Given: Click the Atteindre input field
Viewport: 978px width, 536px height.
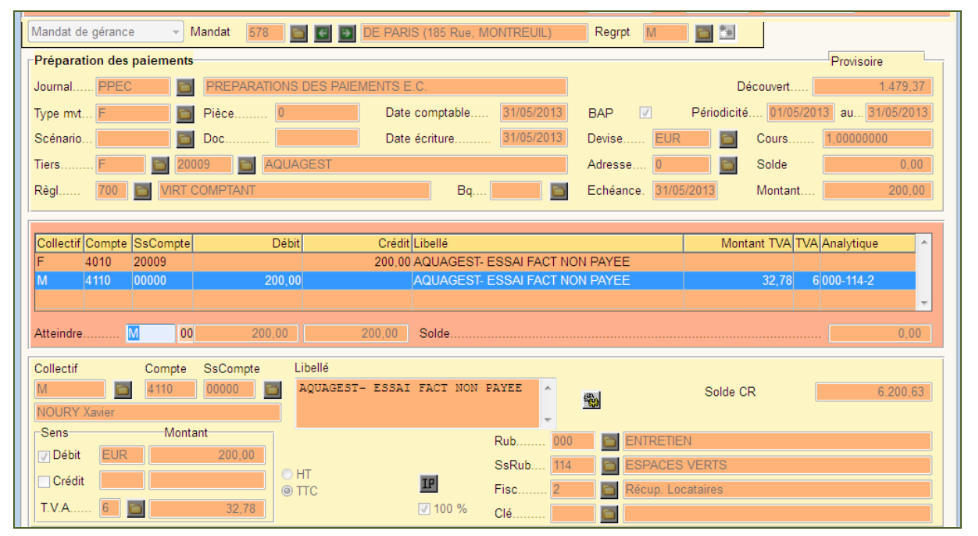Looking at the screenshot, I should coord(150,333).
